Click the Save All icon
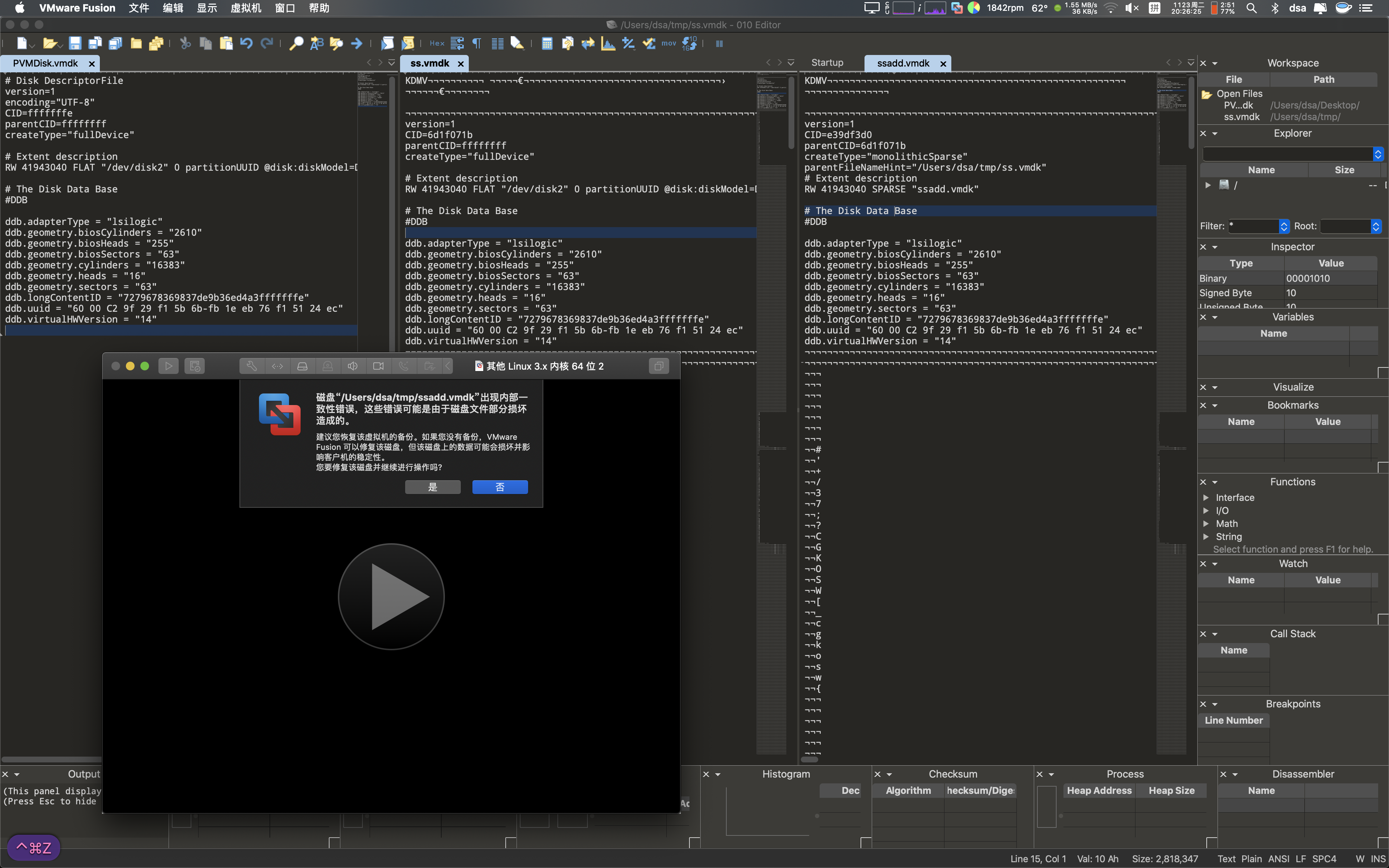This screenshot has height=868, width=1389. point(115,43)
